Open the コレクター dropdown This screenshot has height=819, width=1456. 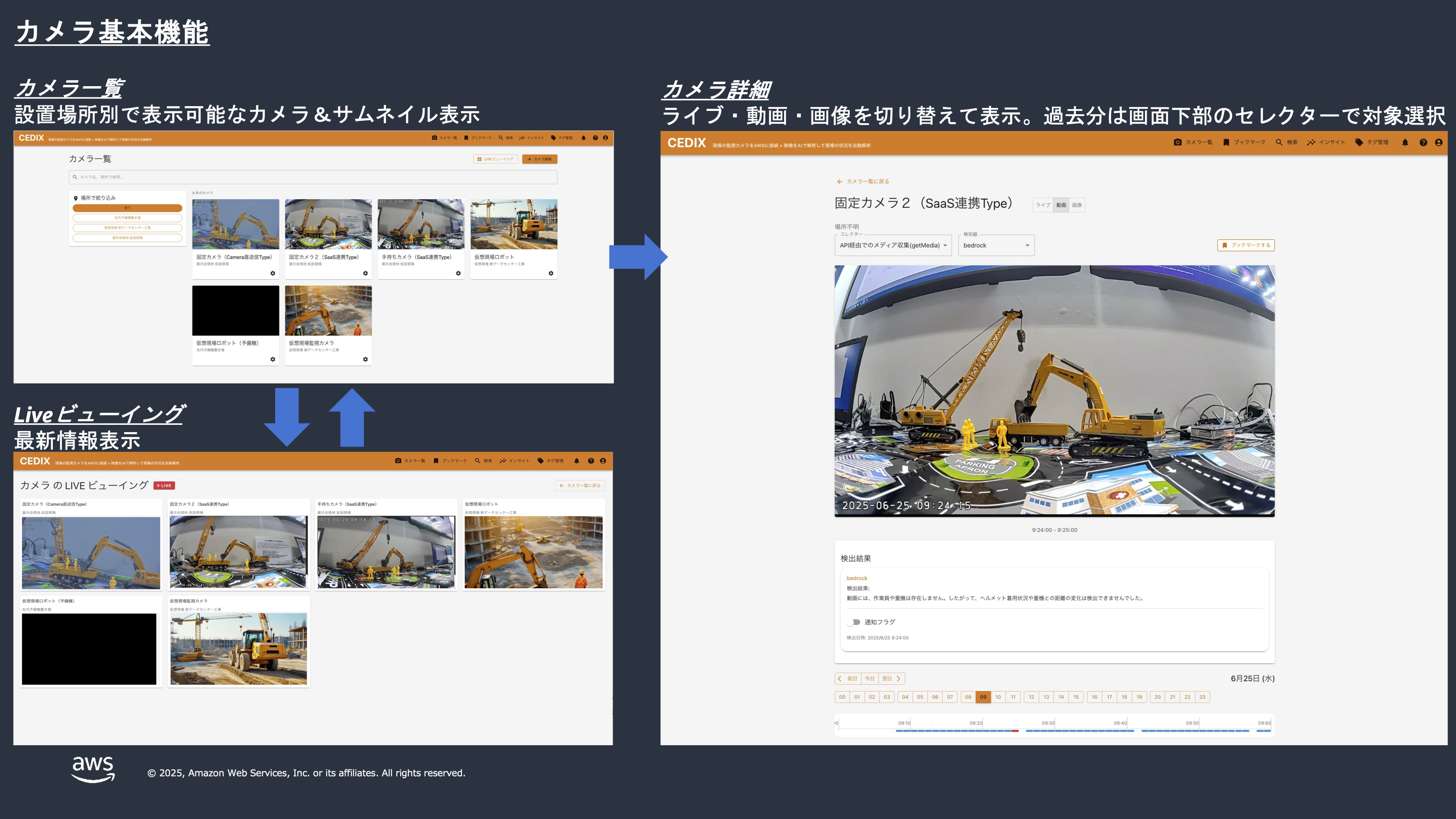[x=893, y=245]
